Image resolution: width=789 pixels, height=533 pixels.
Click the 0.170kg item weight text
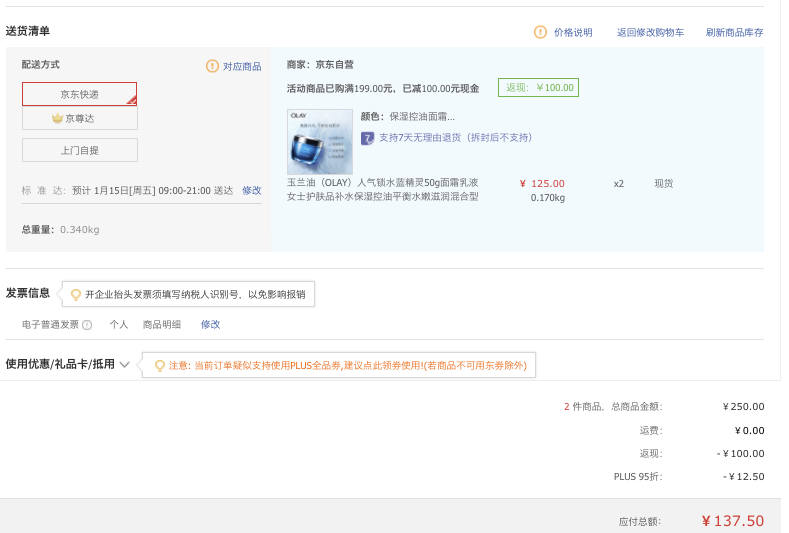[547, 198]
